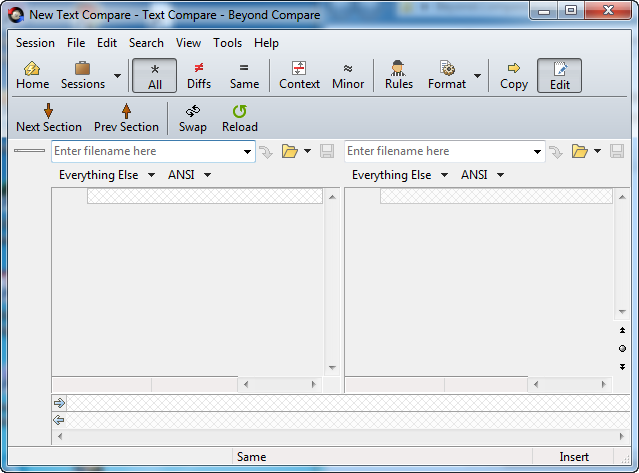Jump to Prev Section
The height and width of the screenshot is (473, 639).
[126, 118]
